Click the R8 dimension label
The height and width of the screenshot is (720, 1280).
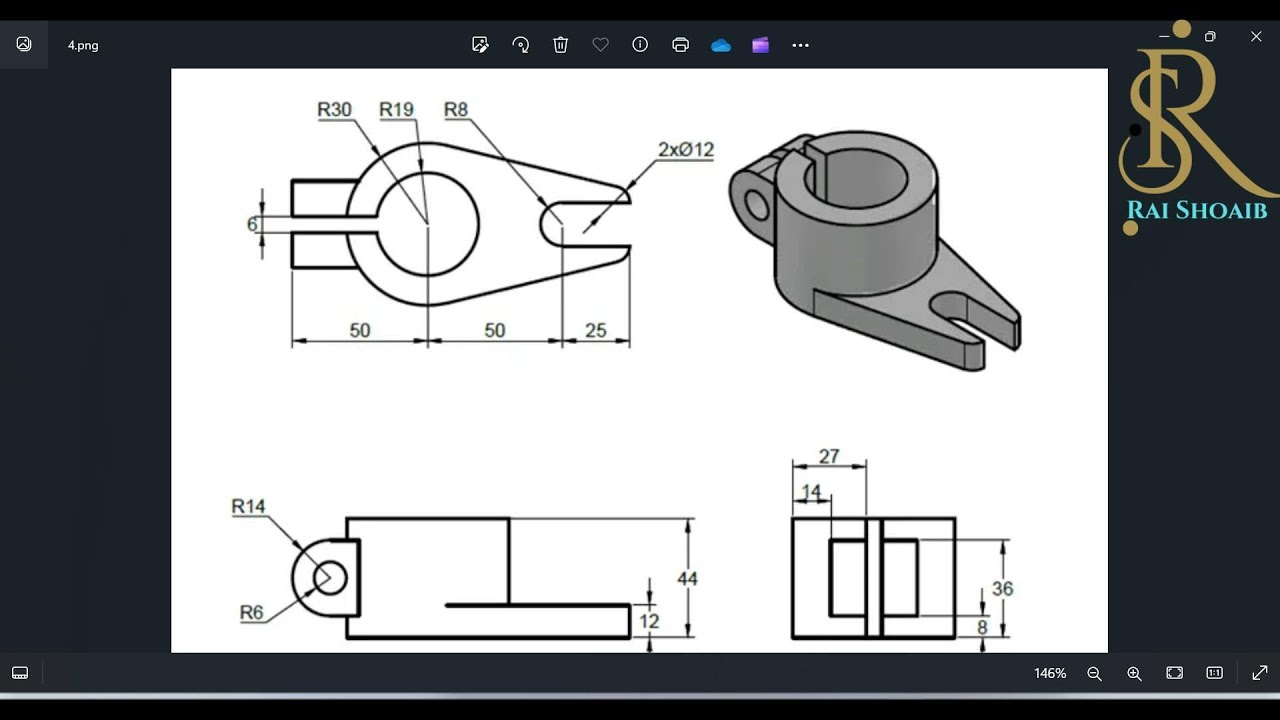point(456,110)
